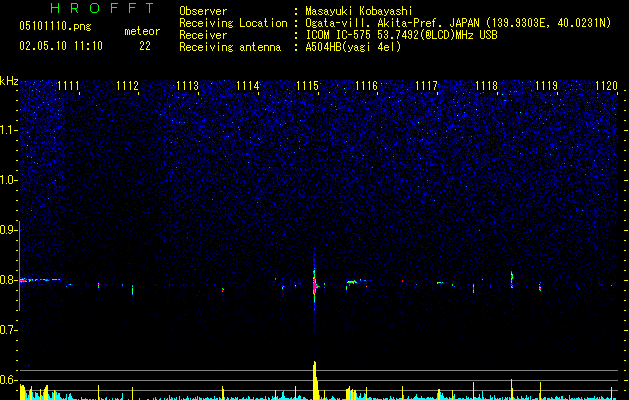The height and width of the screenshot is (400, 629).
Task: Click the 0.8 kHz axis label
Action: (x=8, y=280)
